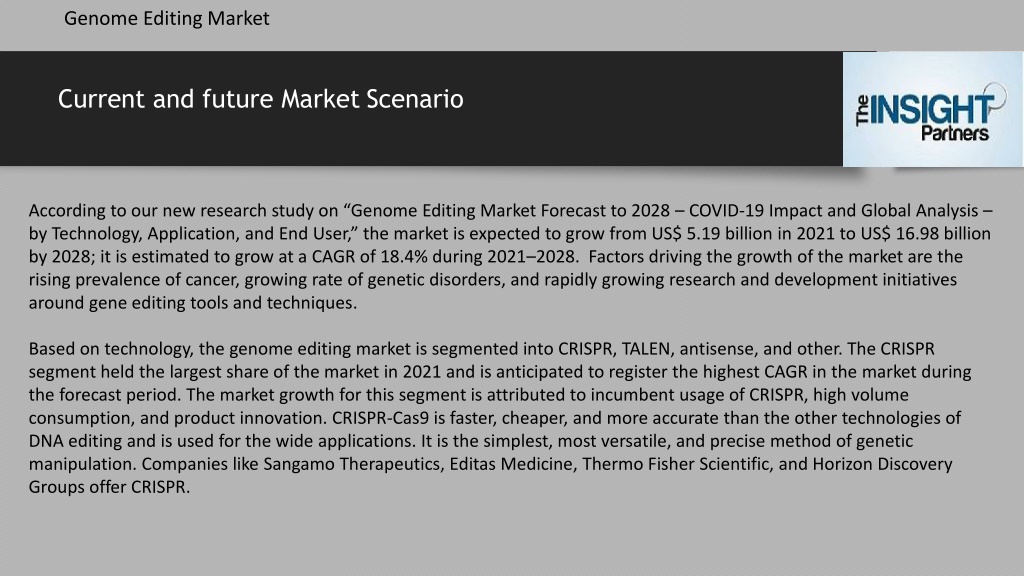Image resolution: width=1024 pixels, height=576 pixels.
Task: Click the vertical "The" text in the logo
Action: 863,110
